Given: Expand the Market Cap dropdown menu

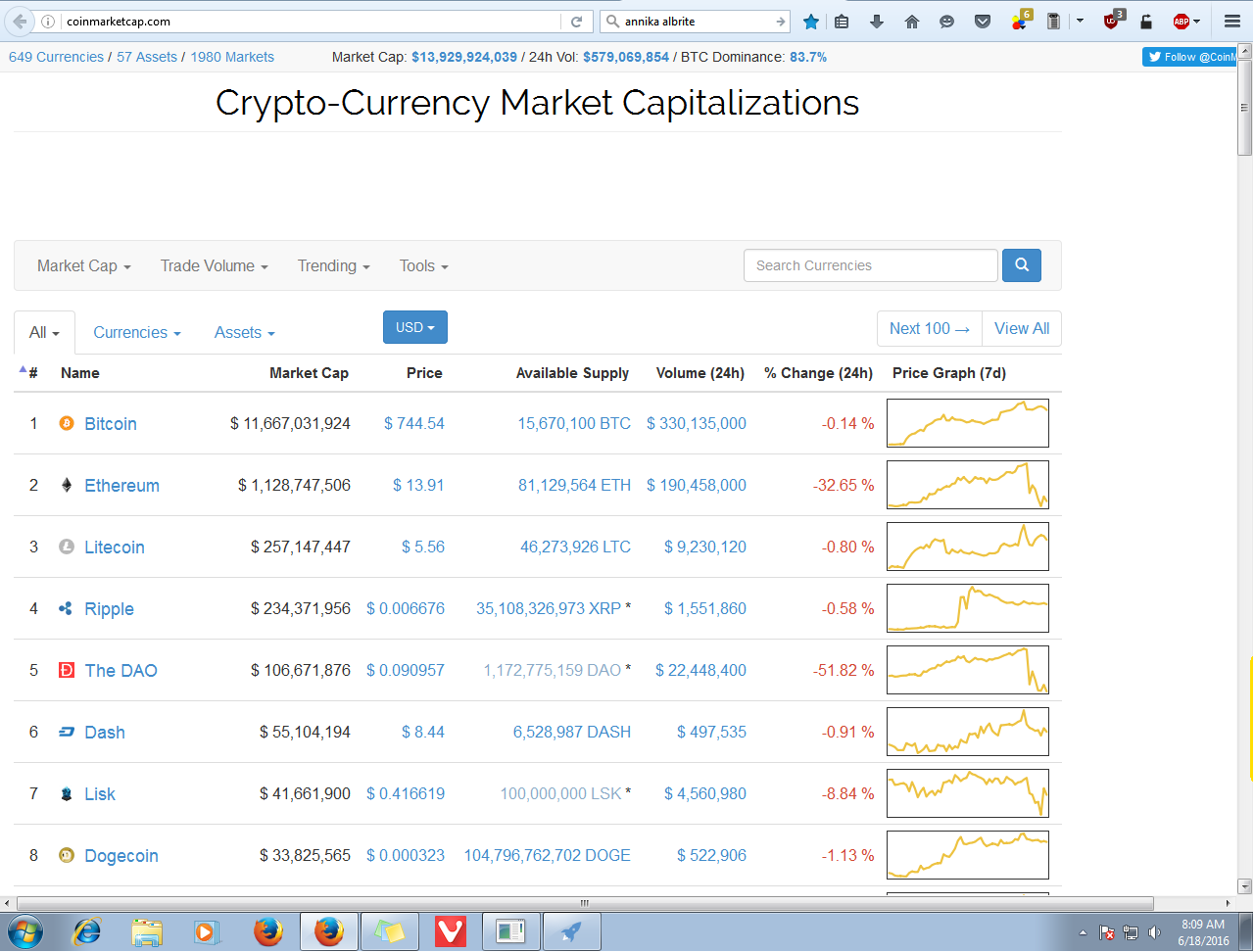Looking at the screenshot, I should 84,265.
